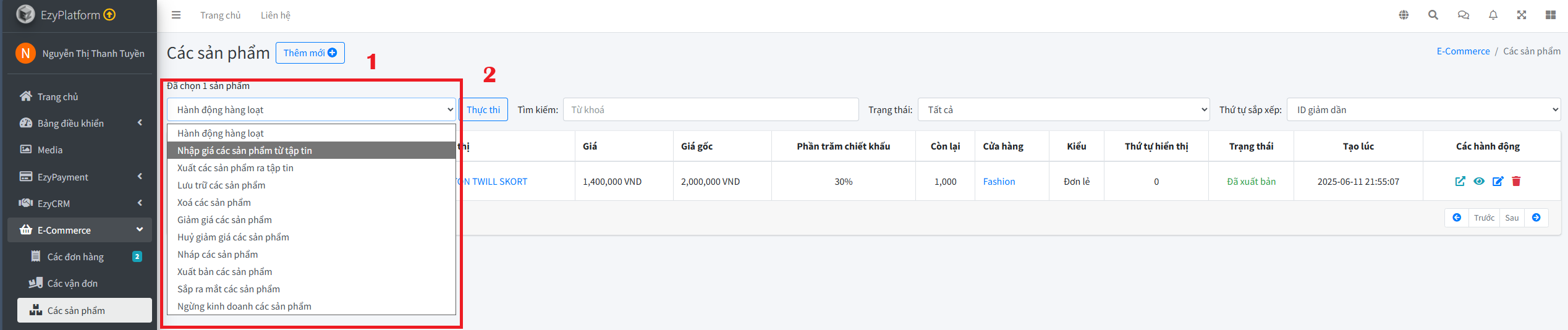Screen dimensions: 1568x330
Task: Select 'Giảm giá các sản phẩm' bulk action
Action: click(224, 220)
